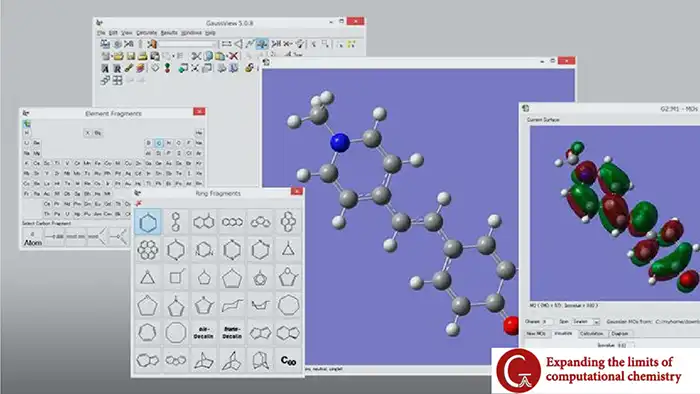
Task: Select the carbon Atom fragment type
Action: (33, 237)
